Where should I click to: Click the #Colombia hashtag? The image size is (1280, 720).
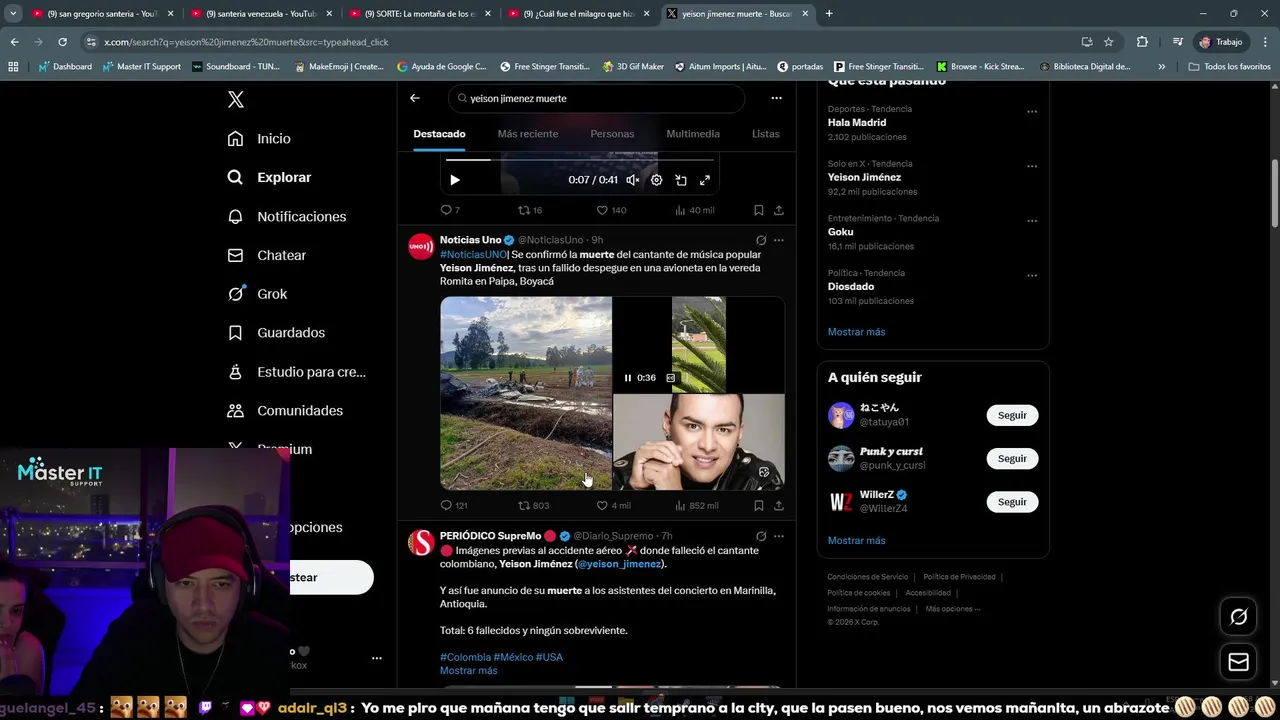(465, 657)
